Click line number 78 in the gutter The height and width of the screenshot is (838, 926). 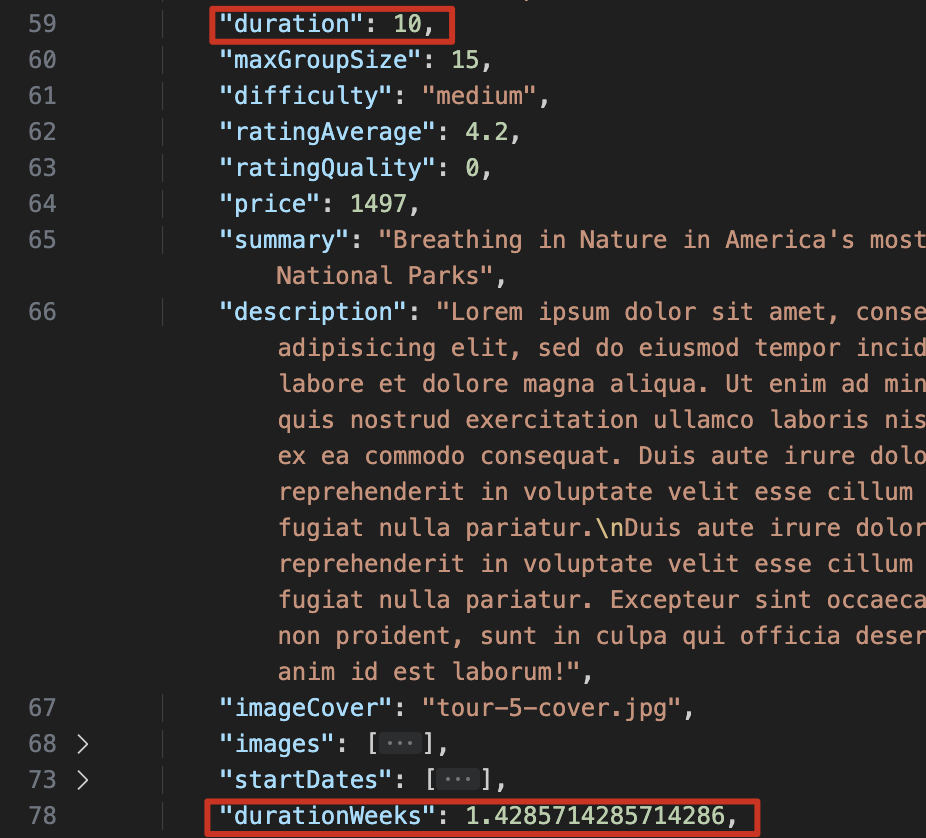click(x=42, y=816)
